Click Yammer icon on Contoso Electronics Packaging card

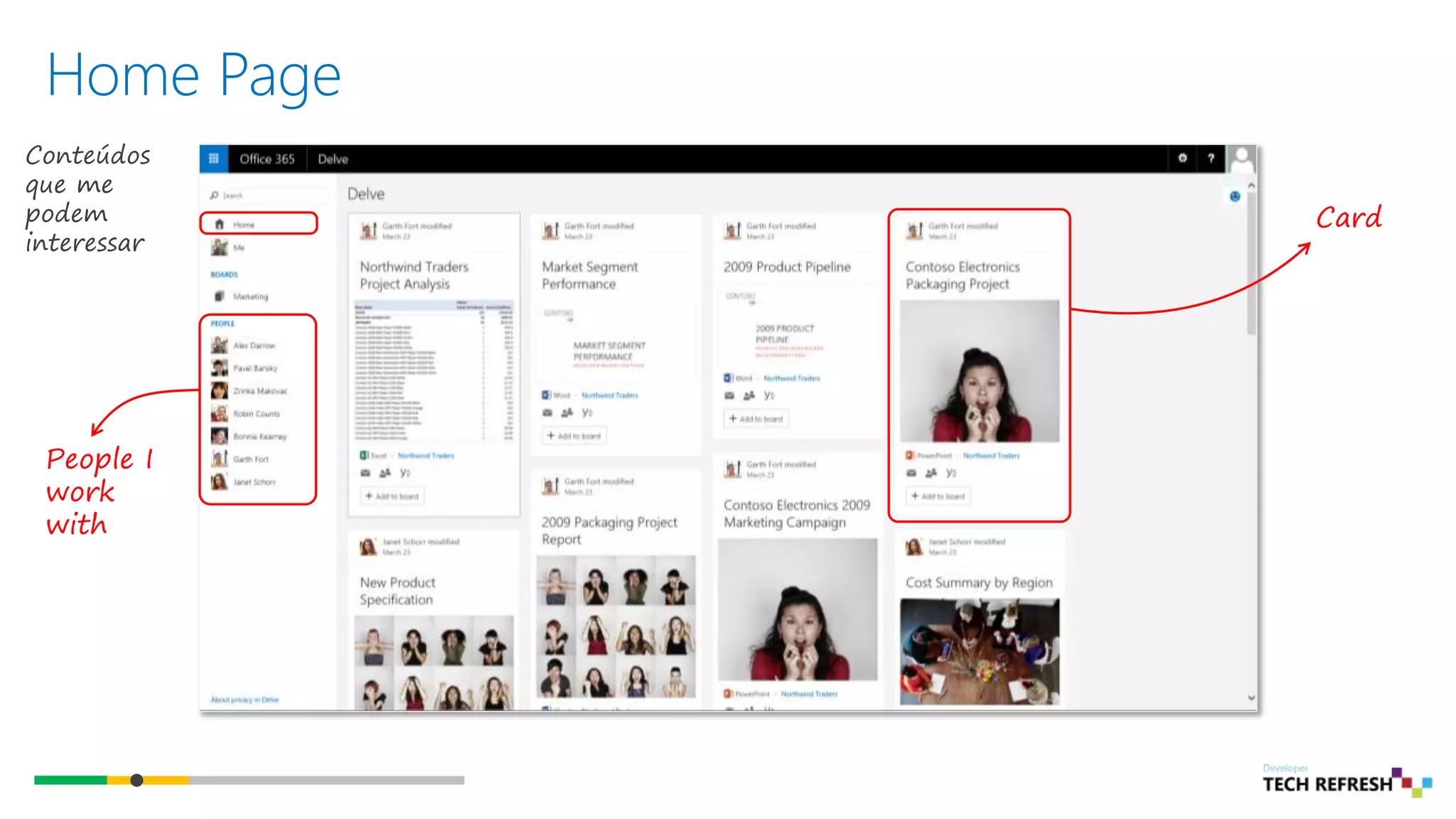point(951,473)
